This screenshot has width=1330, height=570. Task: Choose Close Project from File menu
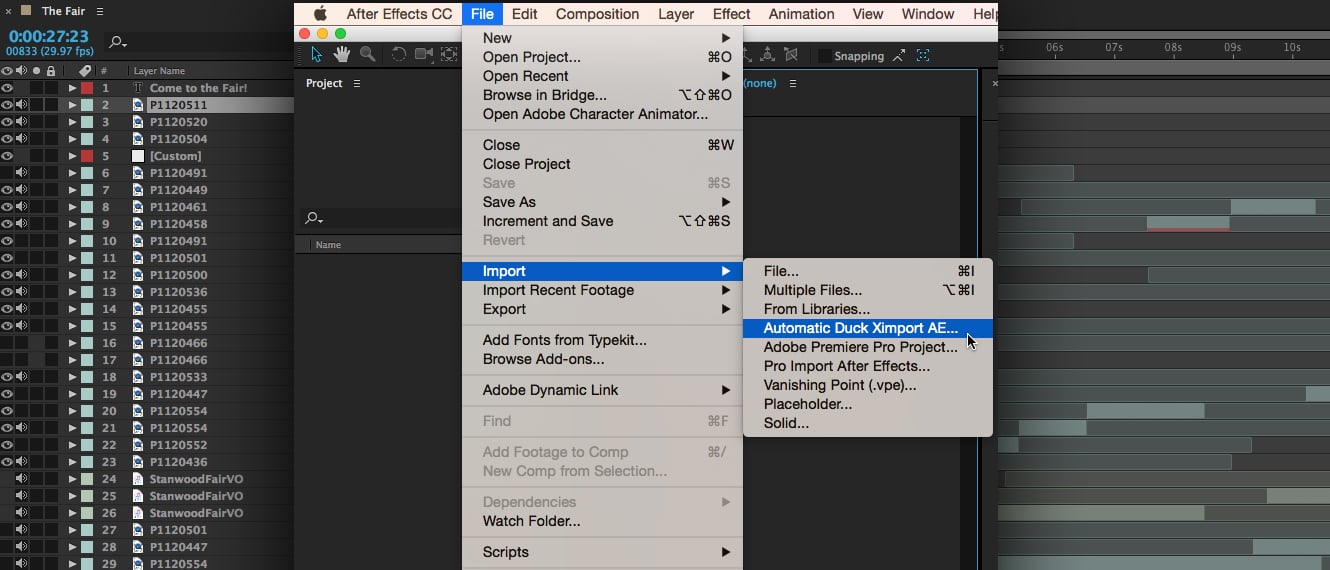point(603,164)
